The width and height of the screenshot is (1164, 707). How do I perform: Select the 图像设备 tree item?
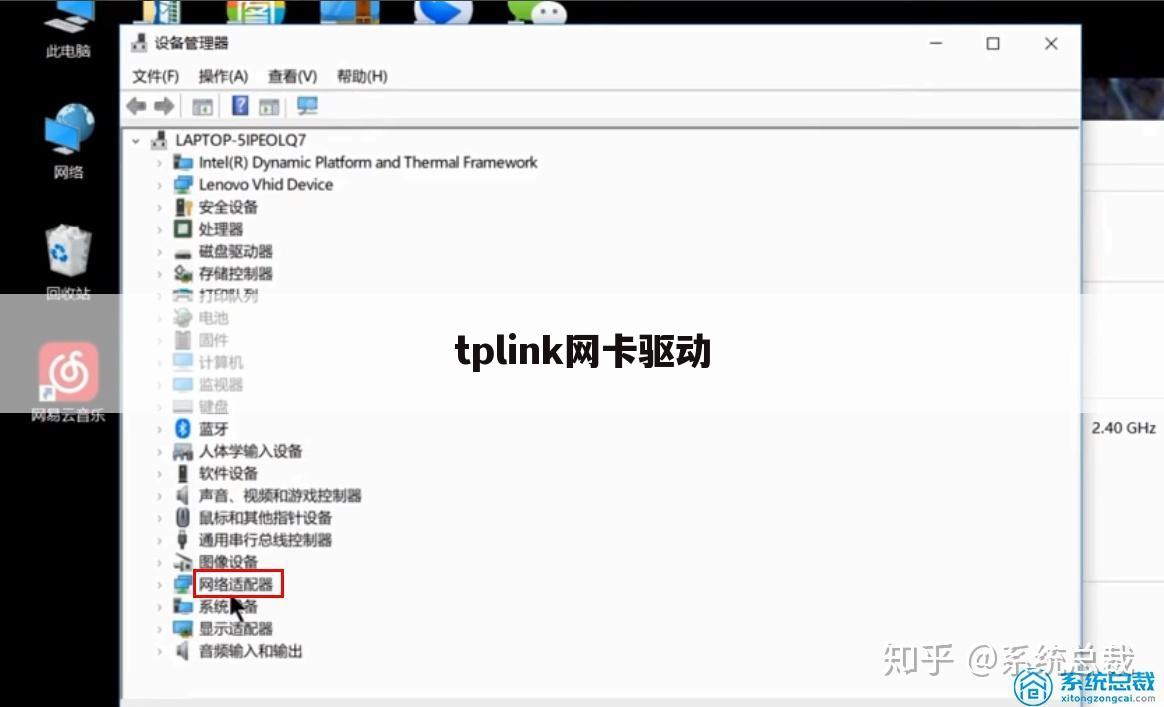[x=229, y=562]
